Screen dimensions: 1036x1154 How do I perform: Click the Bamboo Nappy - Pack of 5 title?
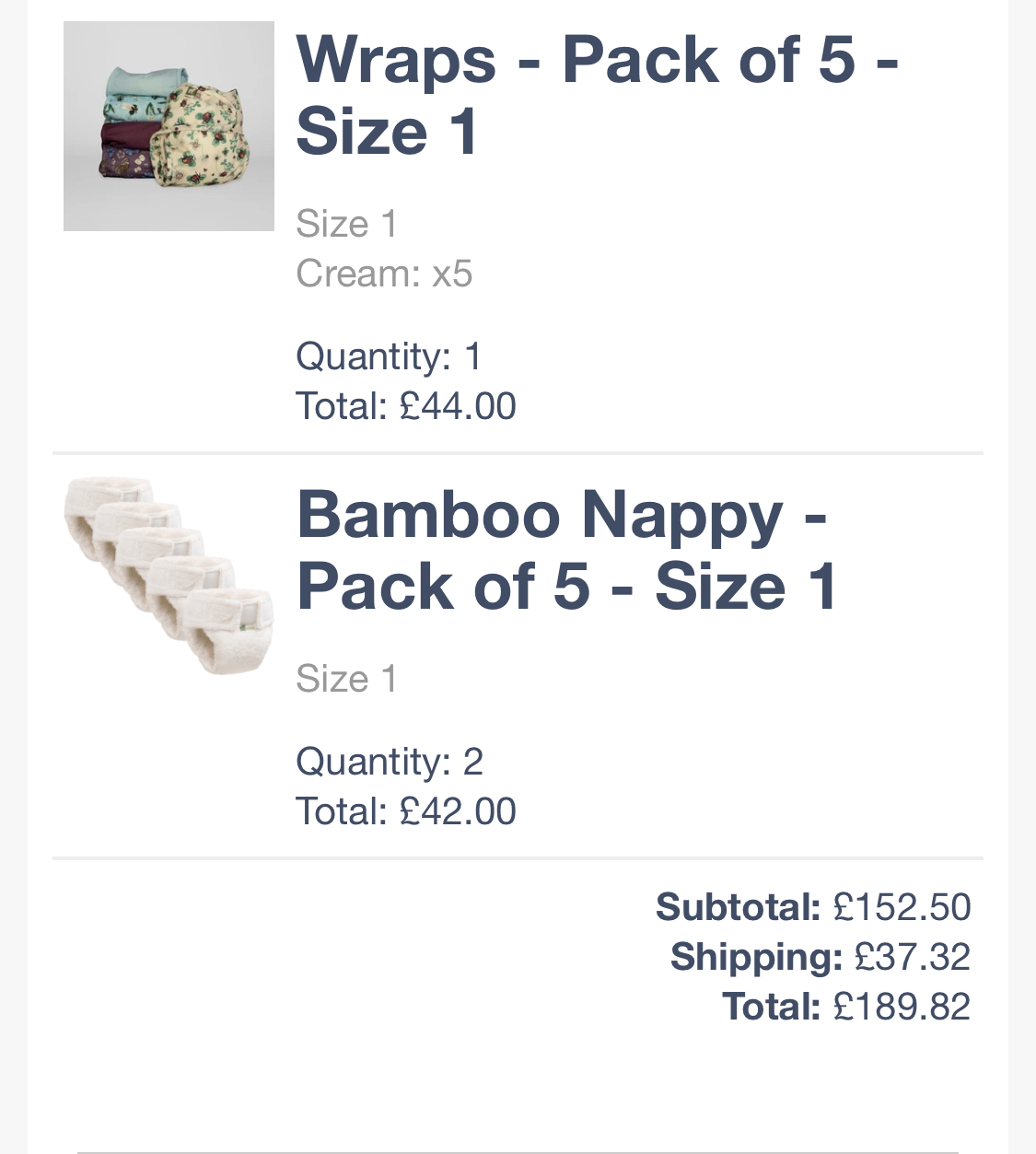click(x=566, y=550)
